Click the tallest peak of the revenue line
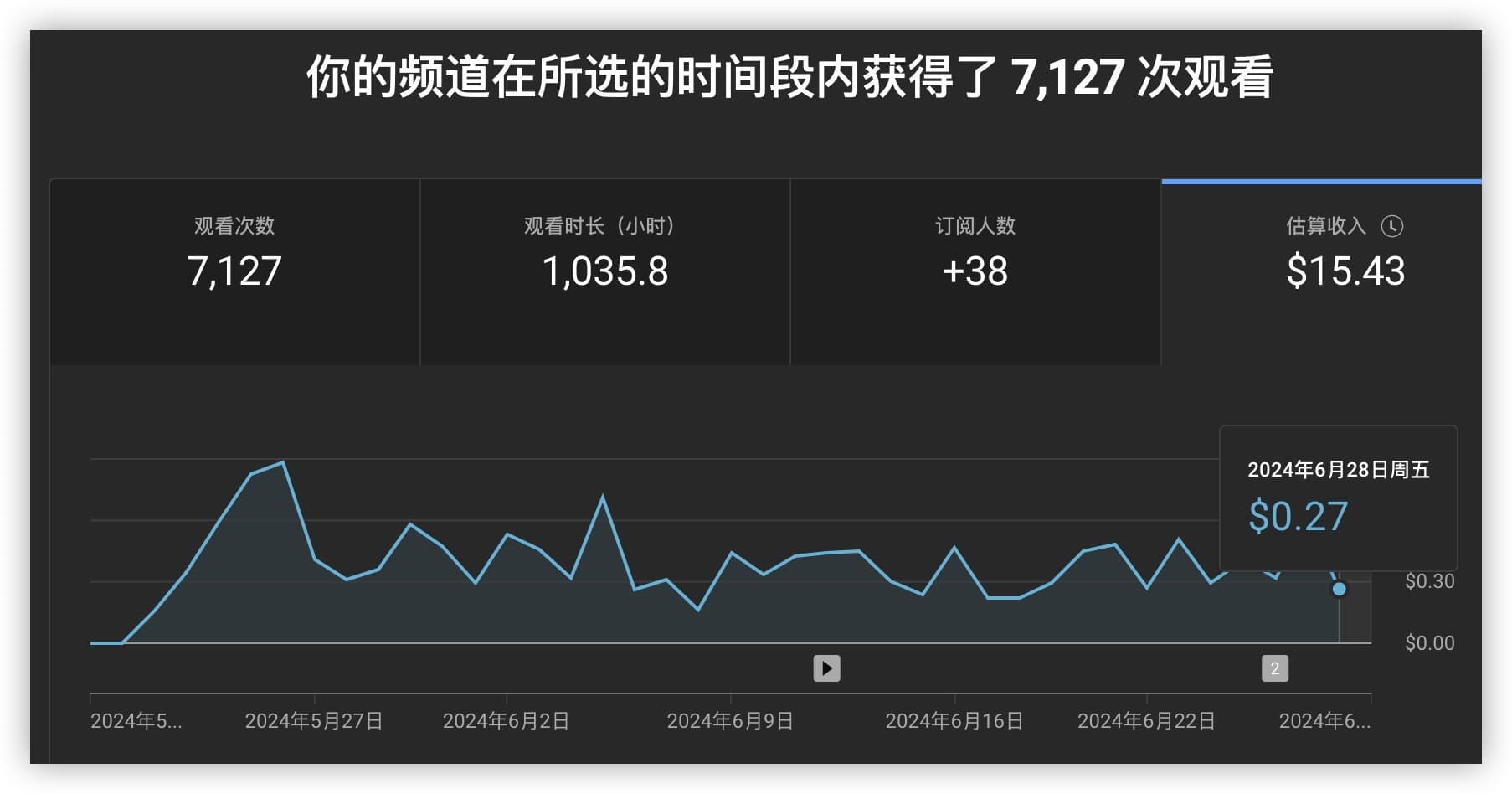The height and width of the screenshot is (794, 1512). click(283, 462)
